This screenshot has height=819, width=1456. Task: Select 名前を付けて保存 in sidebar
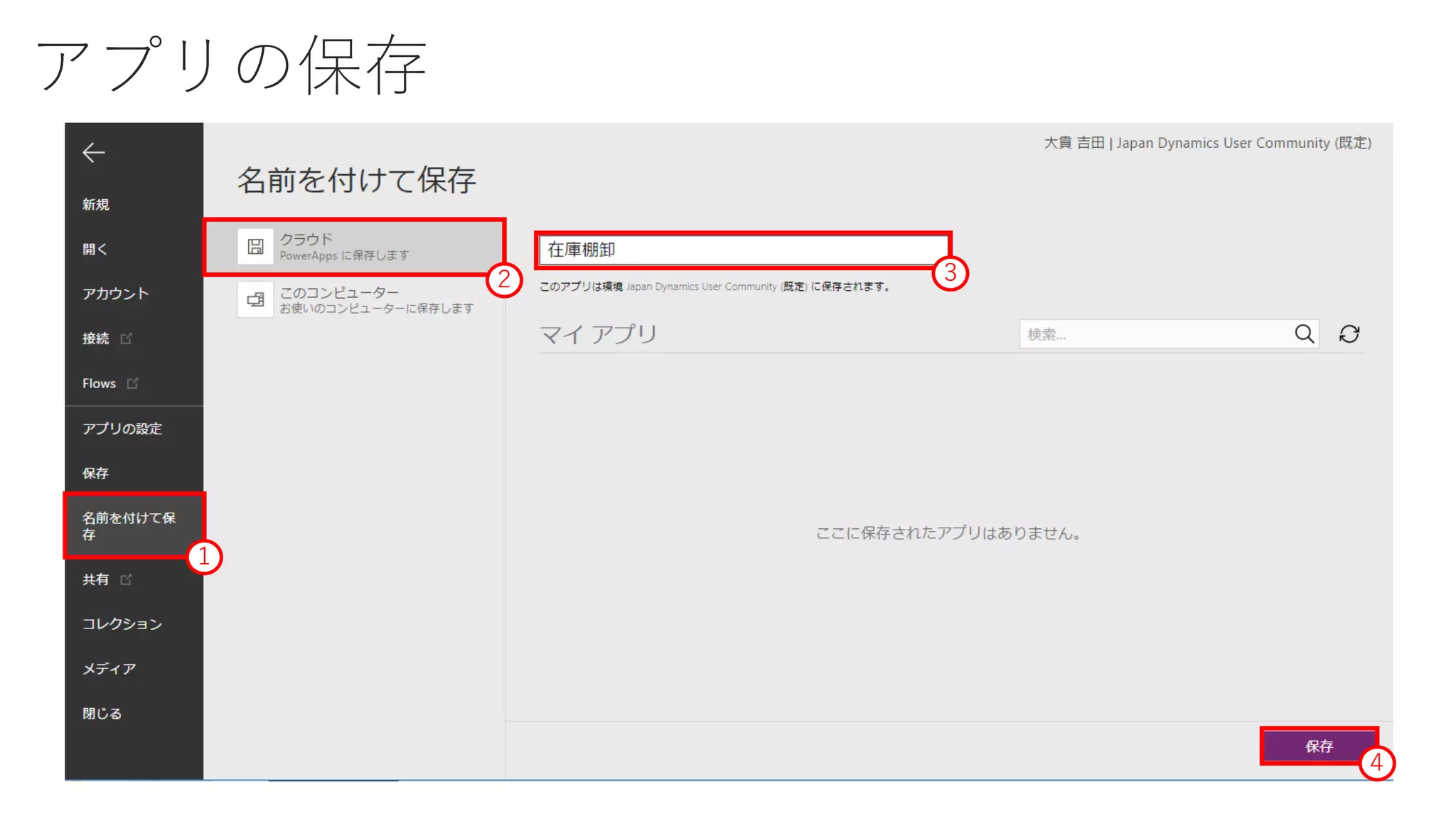tap(128, 525)
